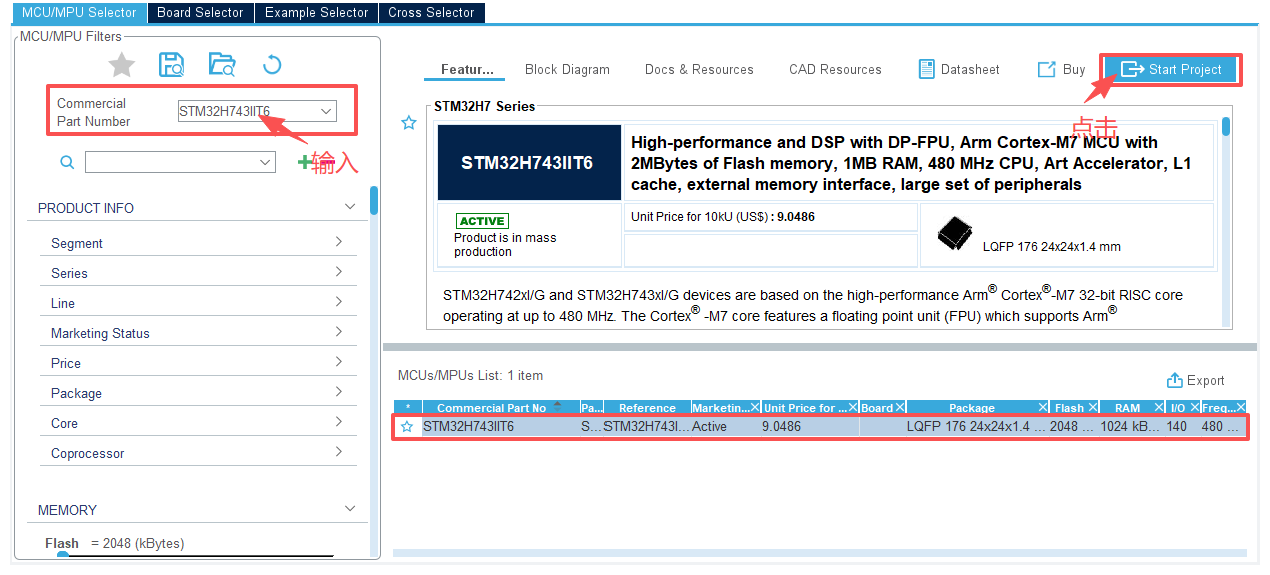Expand the Package filter
The height and width of the screenshot is (575, 1270).
point(339,392)
